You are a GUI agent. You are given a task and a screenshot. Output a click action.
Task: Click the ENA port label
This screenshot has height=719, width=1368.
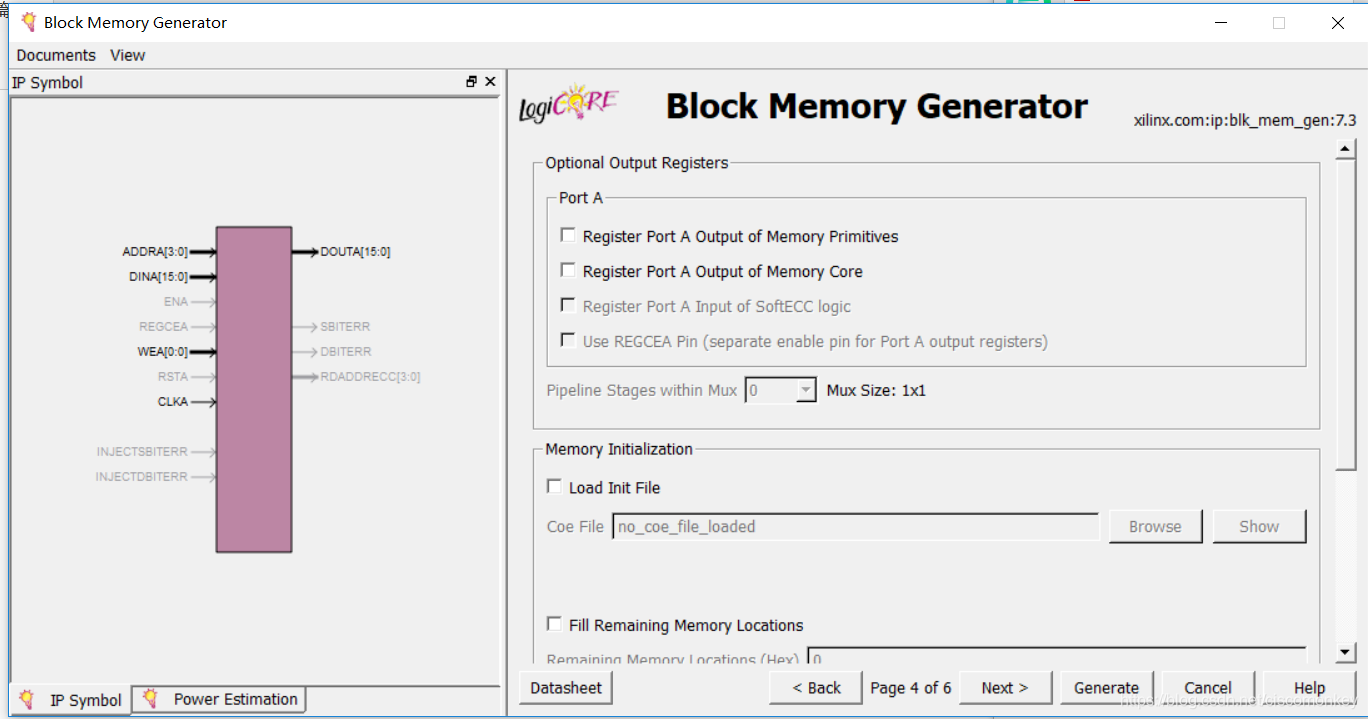pyautogui.click(x=176, y=302)
